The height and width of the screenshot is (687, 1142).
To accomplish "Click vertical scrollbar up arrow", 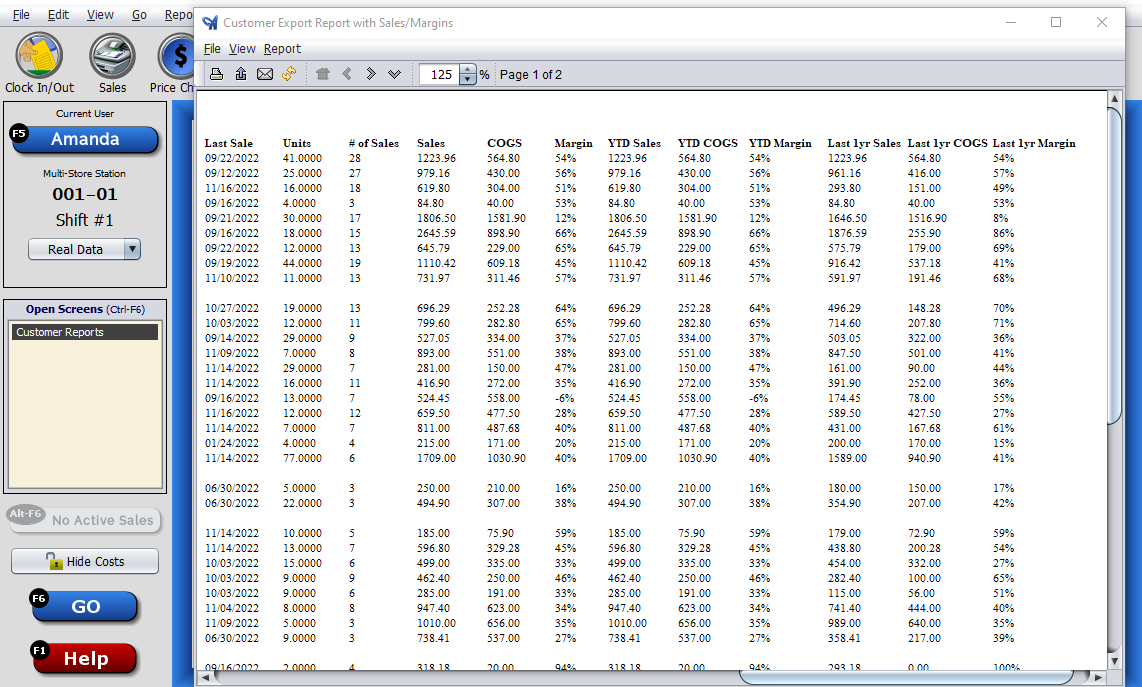I will pos(1114,98).
